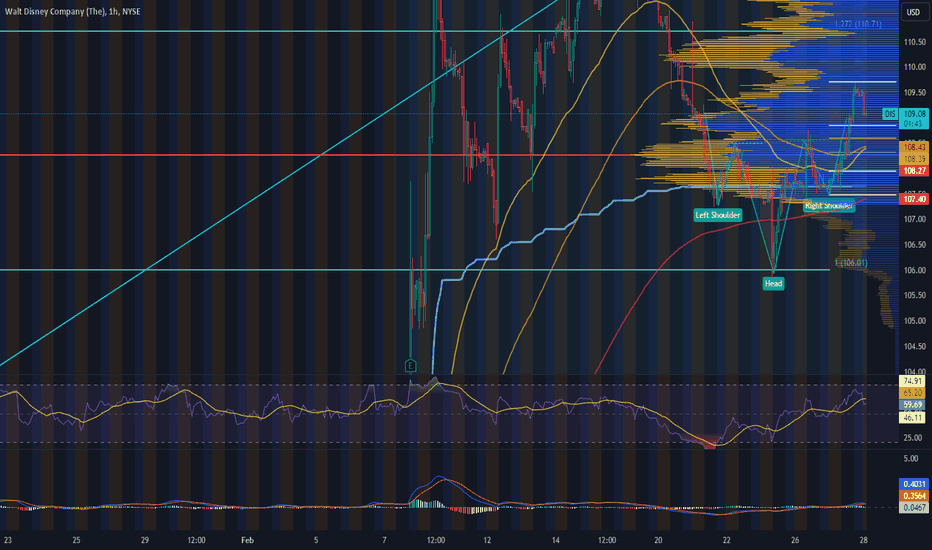
Task: Click the 25.00 RSI axis tick
Action: pyautogui.click(x=913, y=438)
